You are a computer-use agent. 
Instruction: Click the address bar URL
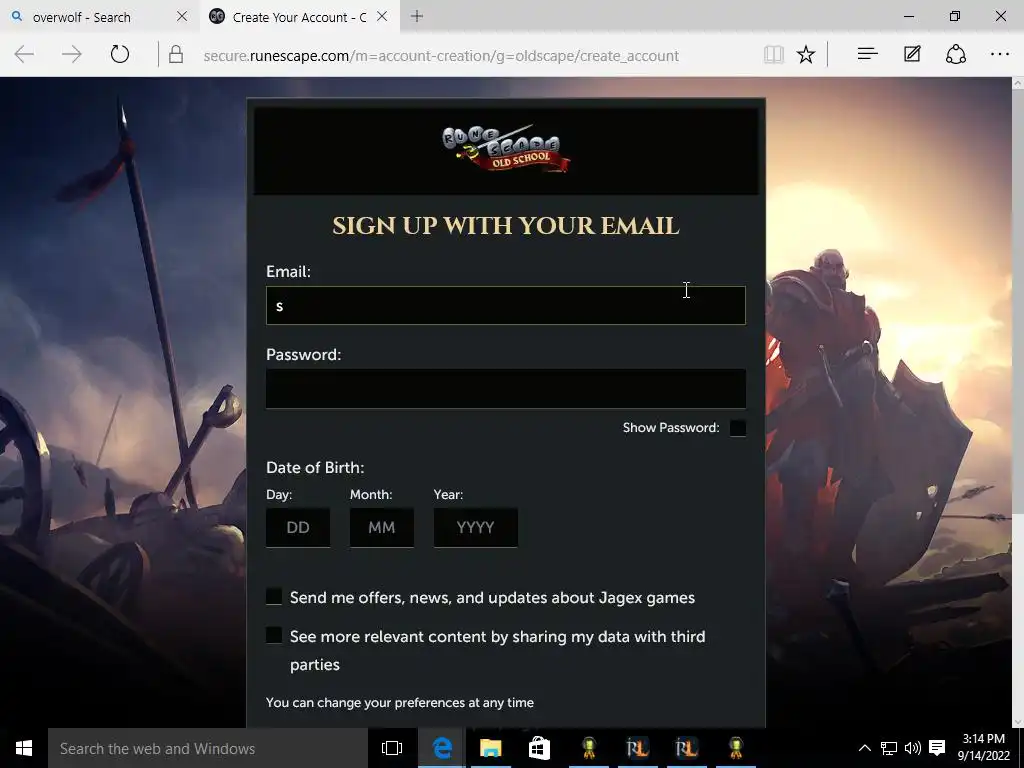tap(441, 56)
